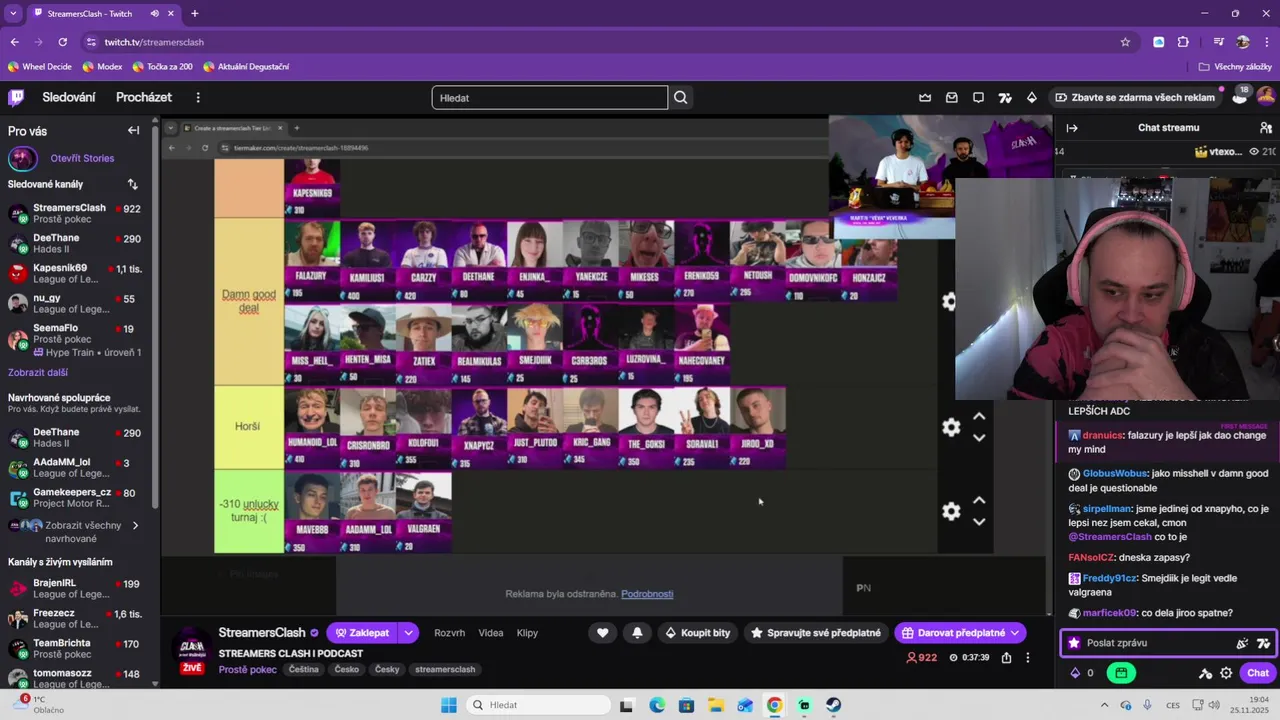Switch to the Klipy tab
Viewport: 1280px width, 720px height.
pyautogui.click(x=527, y=633)
